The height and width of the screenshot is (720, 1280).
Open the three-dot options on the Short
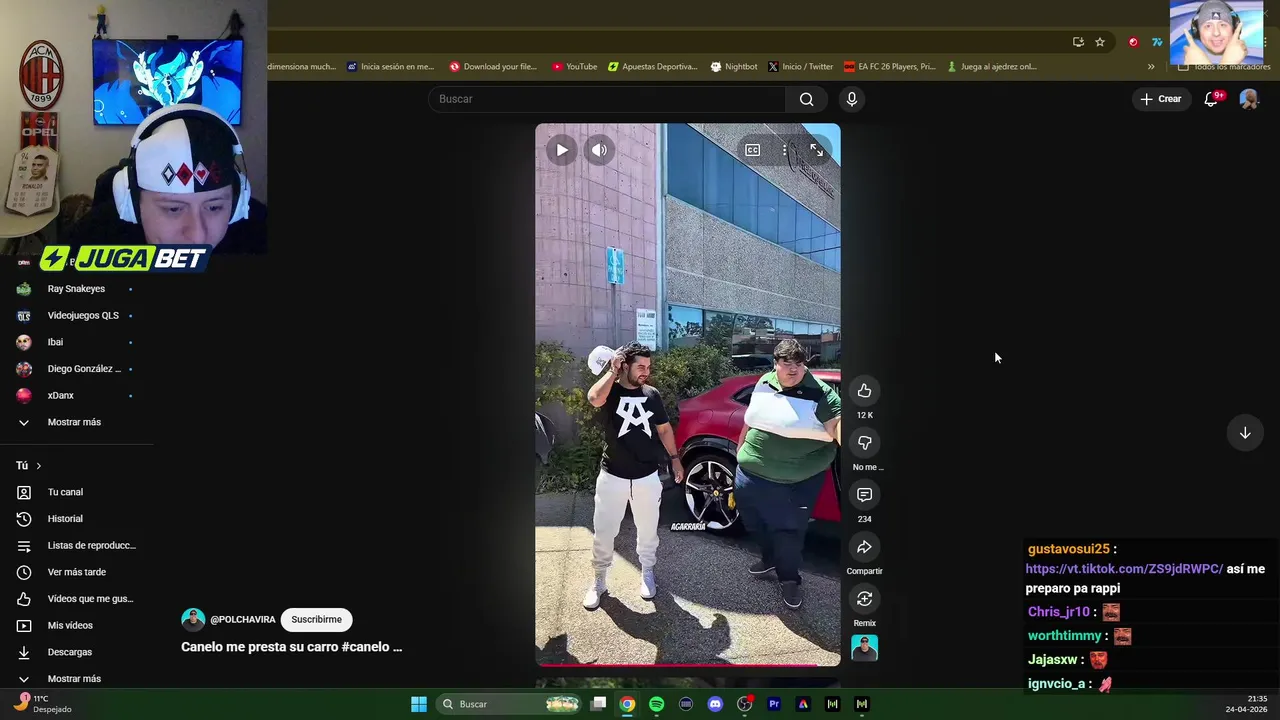point(785,150)
